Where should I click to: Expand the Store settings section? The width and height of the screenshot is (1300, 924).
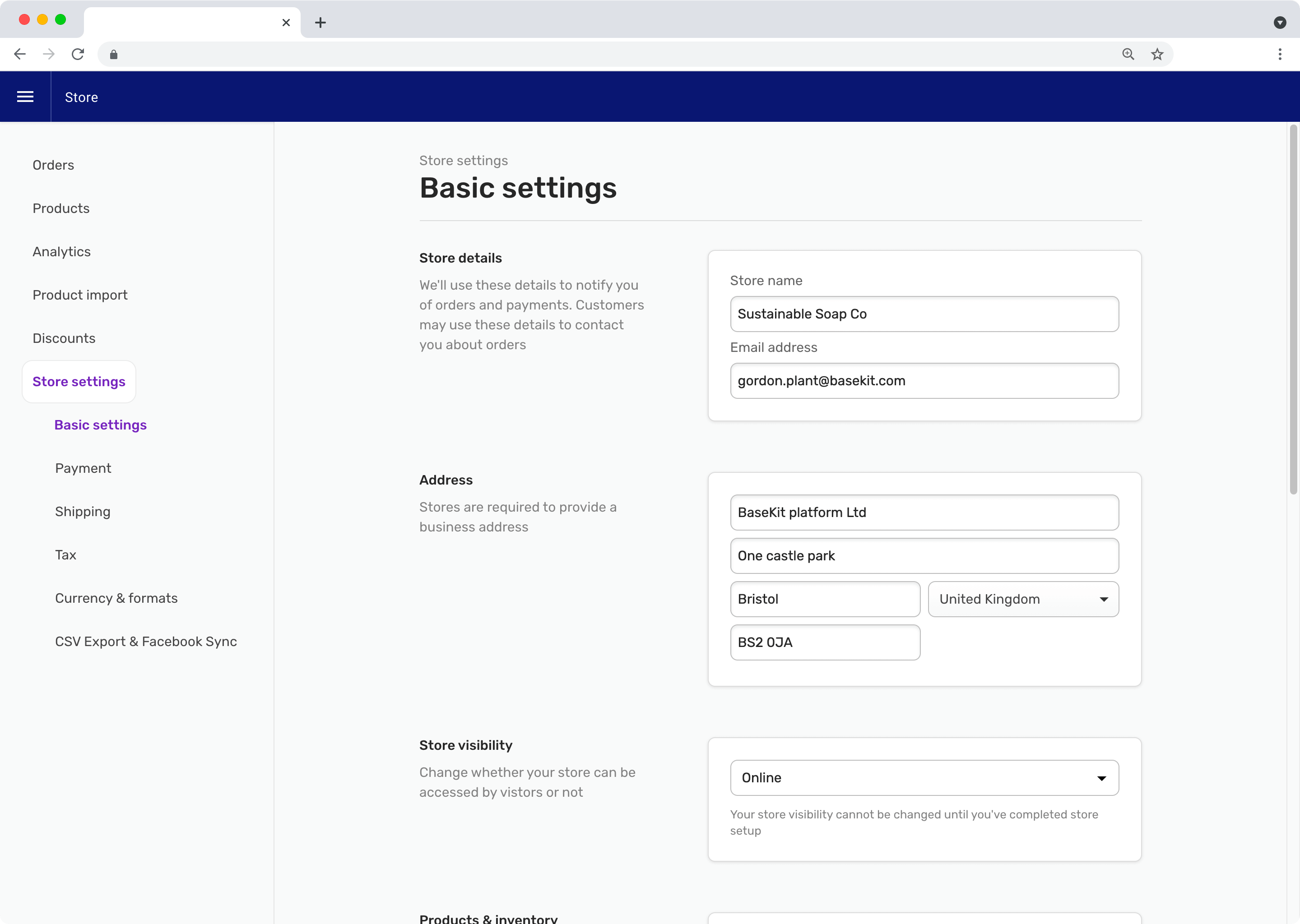tap(79, 381)
